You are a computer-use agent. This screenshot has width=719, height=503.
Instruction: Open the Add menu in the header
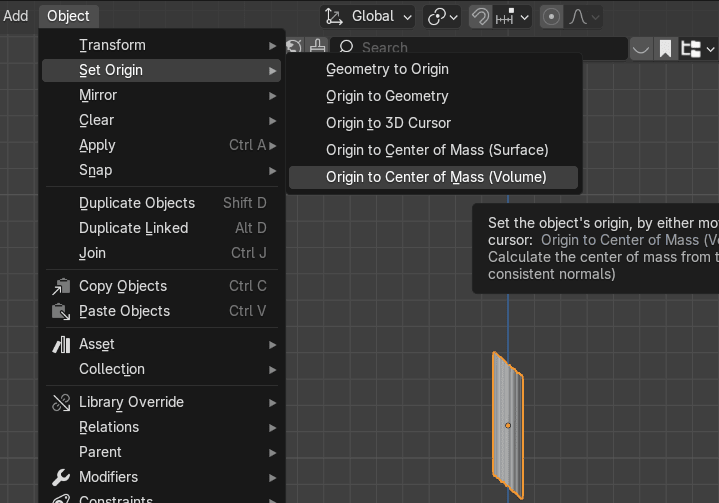coord(16,16)
